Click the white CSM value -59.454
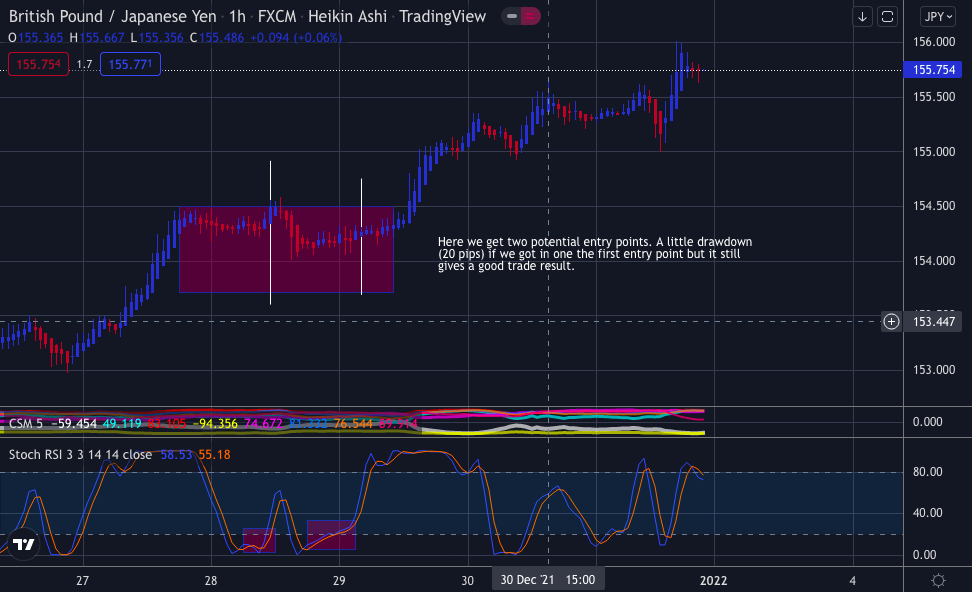The image size is (972, 592). [x=74, y=423]
